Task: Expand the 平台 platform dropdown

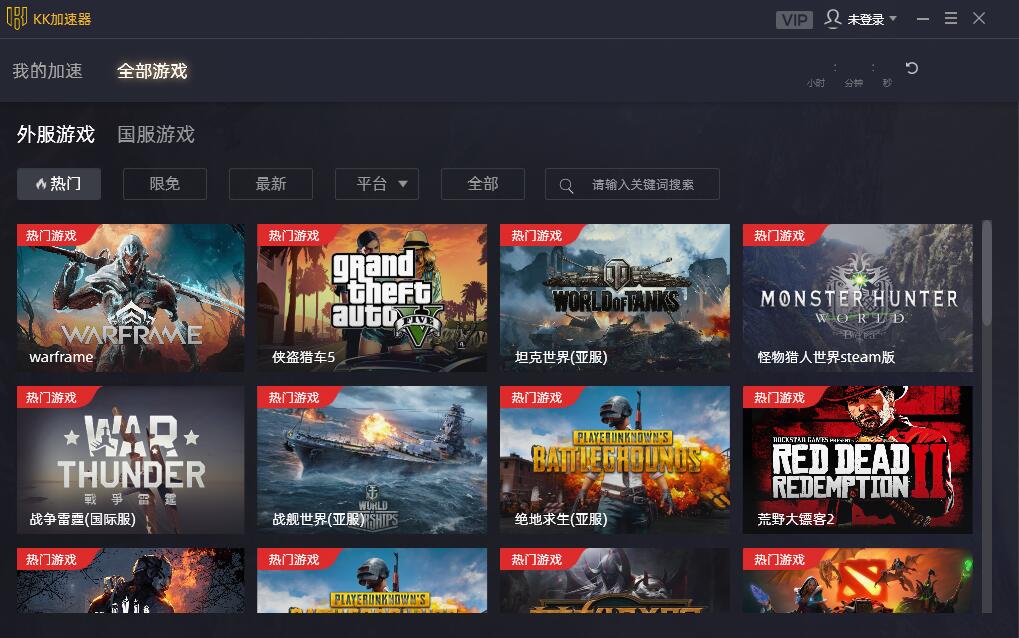Action: 376,183
